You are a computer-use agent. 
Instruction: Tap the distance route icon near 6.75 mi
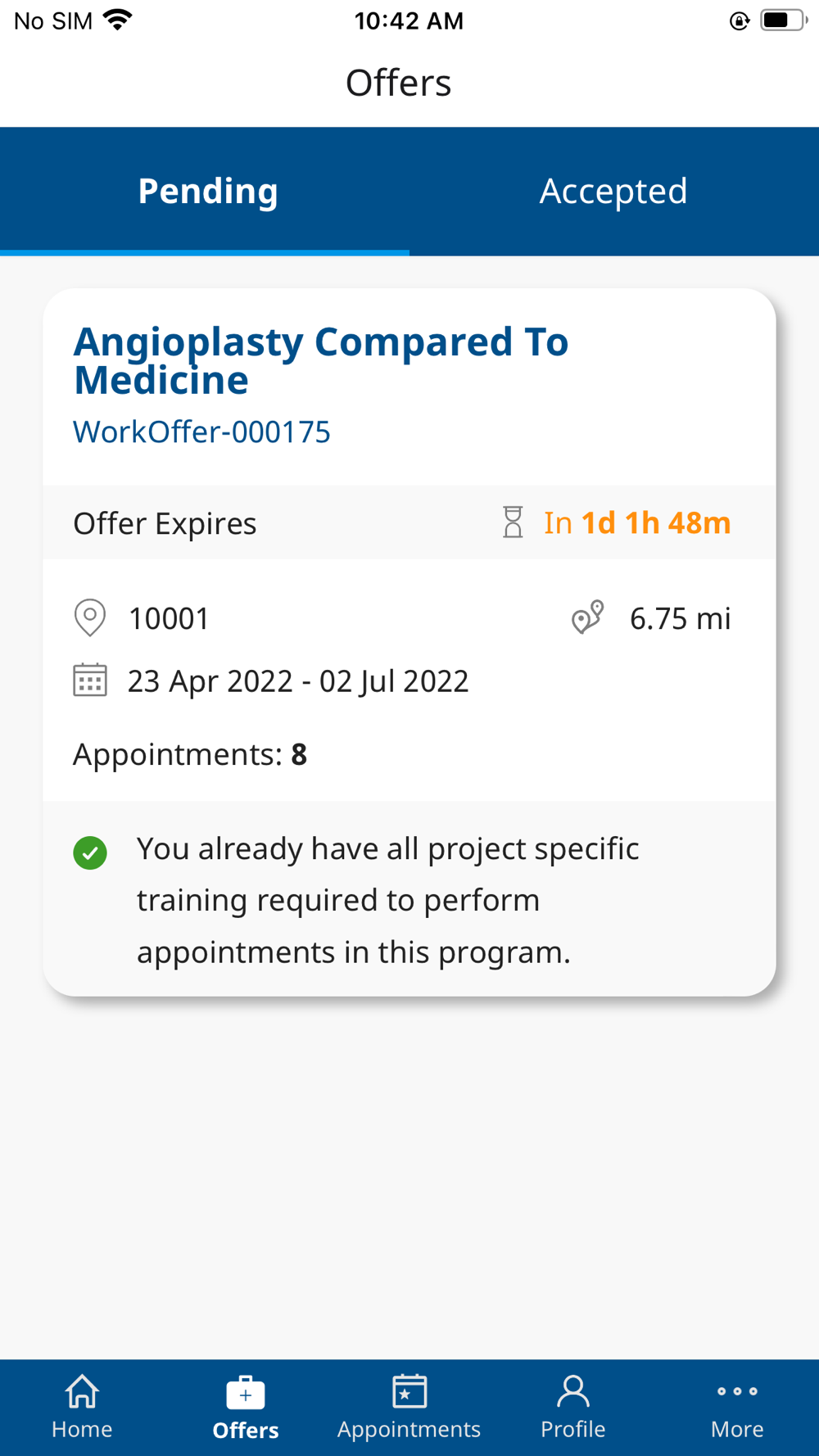click(587, 618)
